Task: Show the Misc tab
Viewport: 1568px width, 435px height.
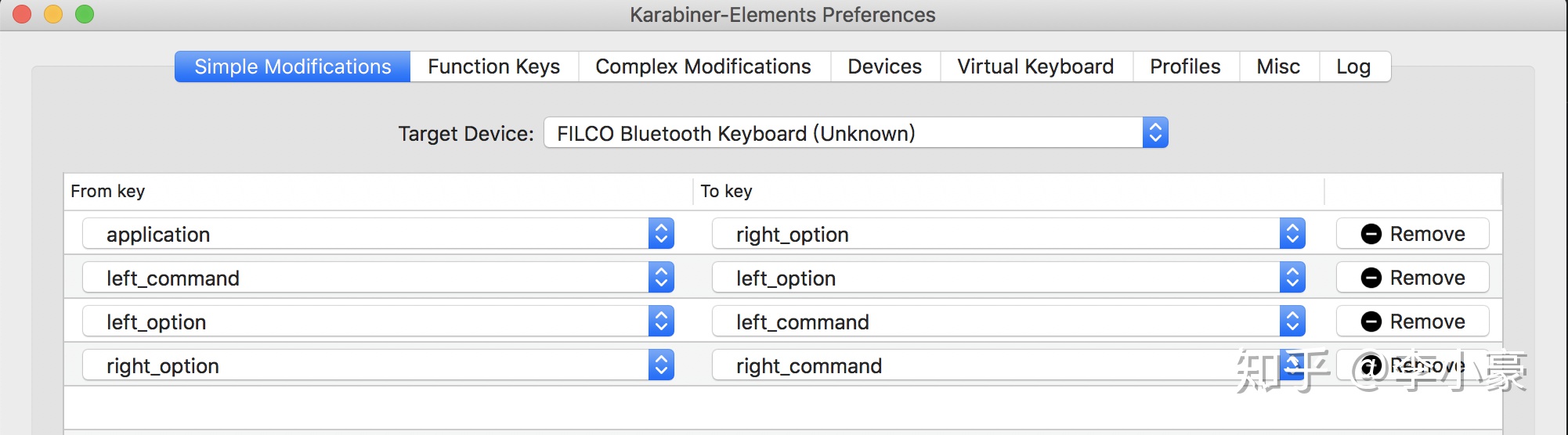Action: (x=1279, y=67)
